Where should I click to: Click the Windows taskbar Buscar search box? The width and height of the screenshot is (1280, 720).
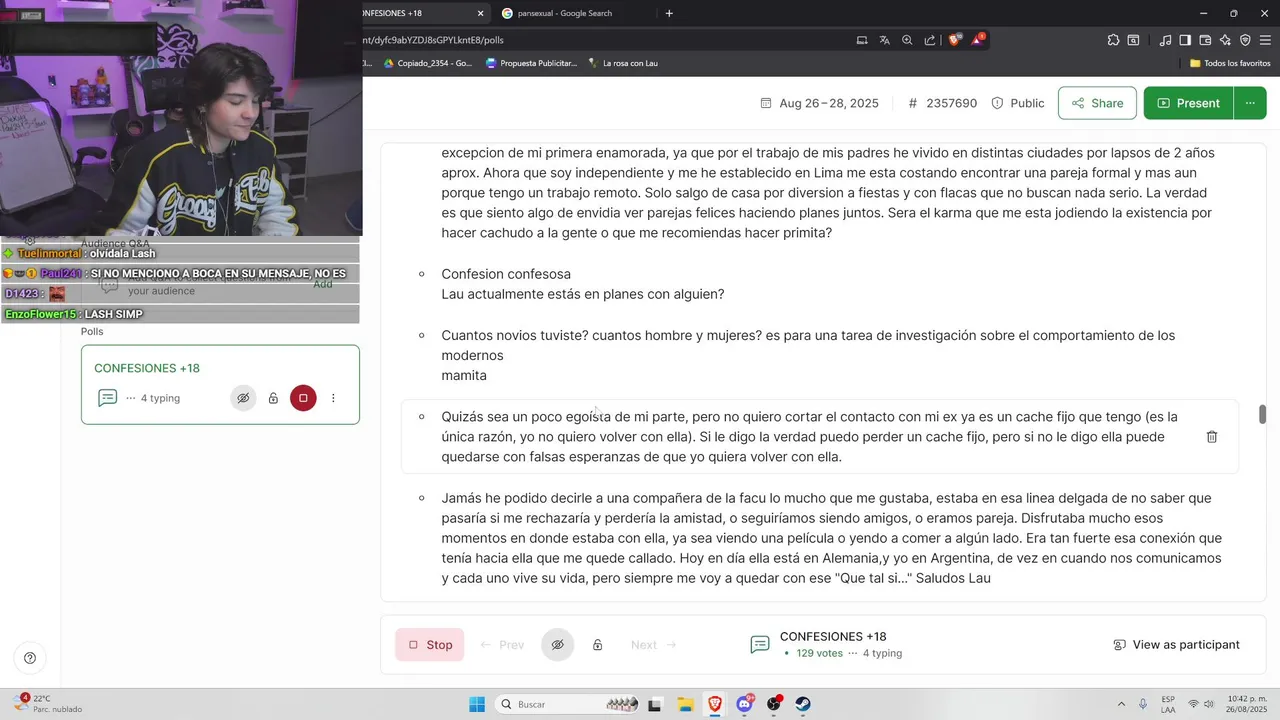[568, 704]
